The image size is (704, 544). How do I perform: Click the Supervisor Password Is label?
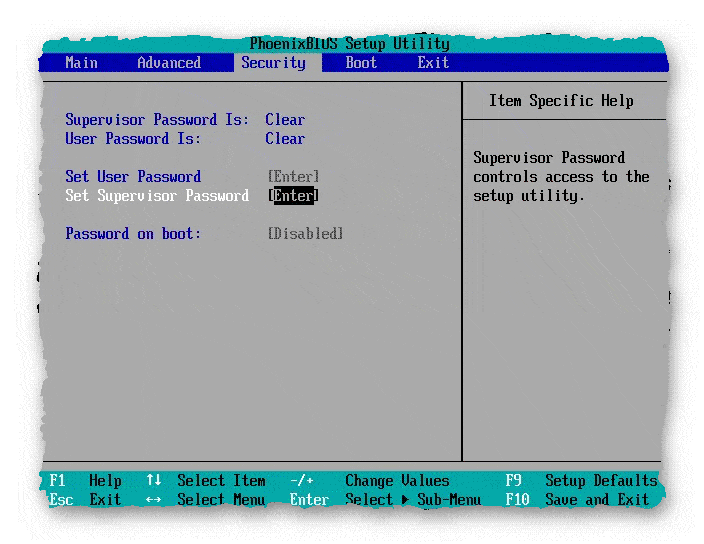click(x=157, y=119)
